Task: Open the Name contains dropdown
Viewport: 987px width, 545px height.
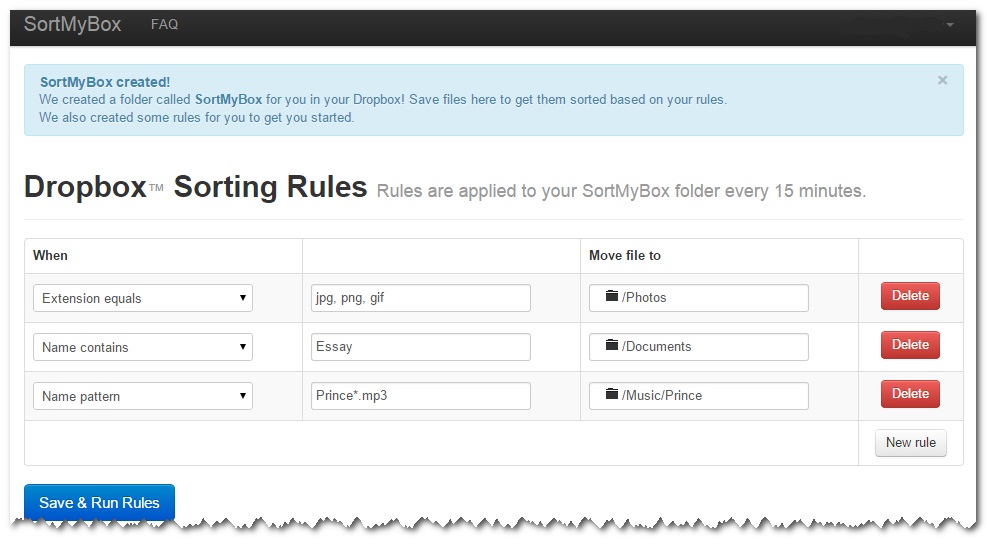Action: point(143,347)
